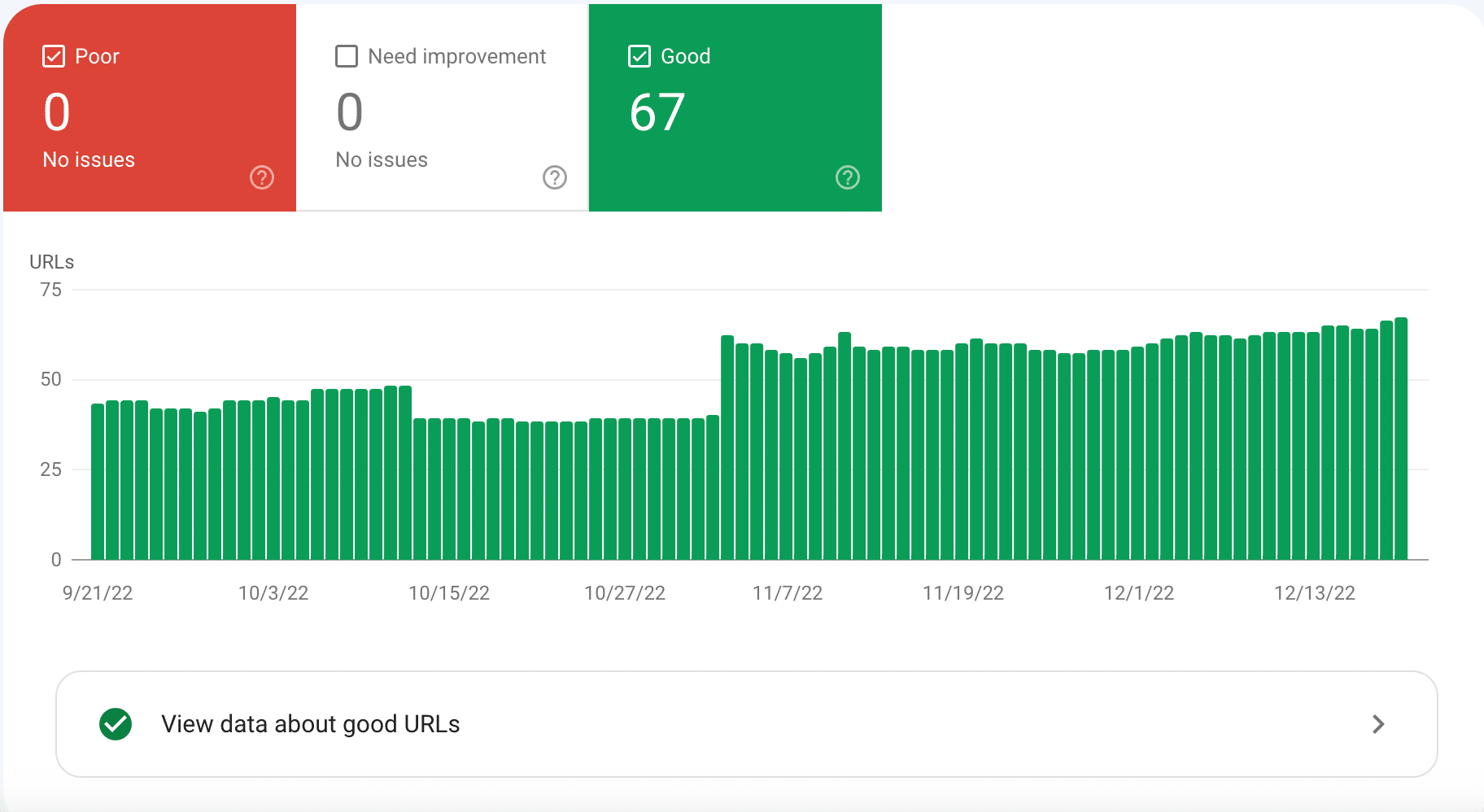Uncheck the Good checkbox
This screenshot has height=812, width=1484.
point(639,56)
